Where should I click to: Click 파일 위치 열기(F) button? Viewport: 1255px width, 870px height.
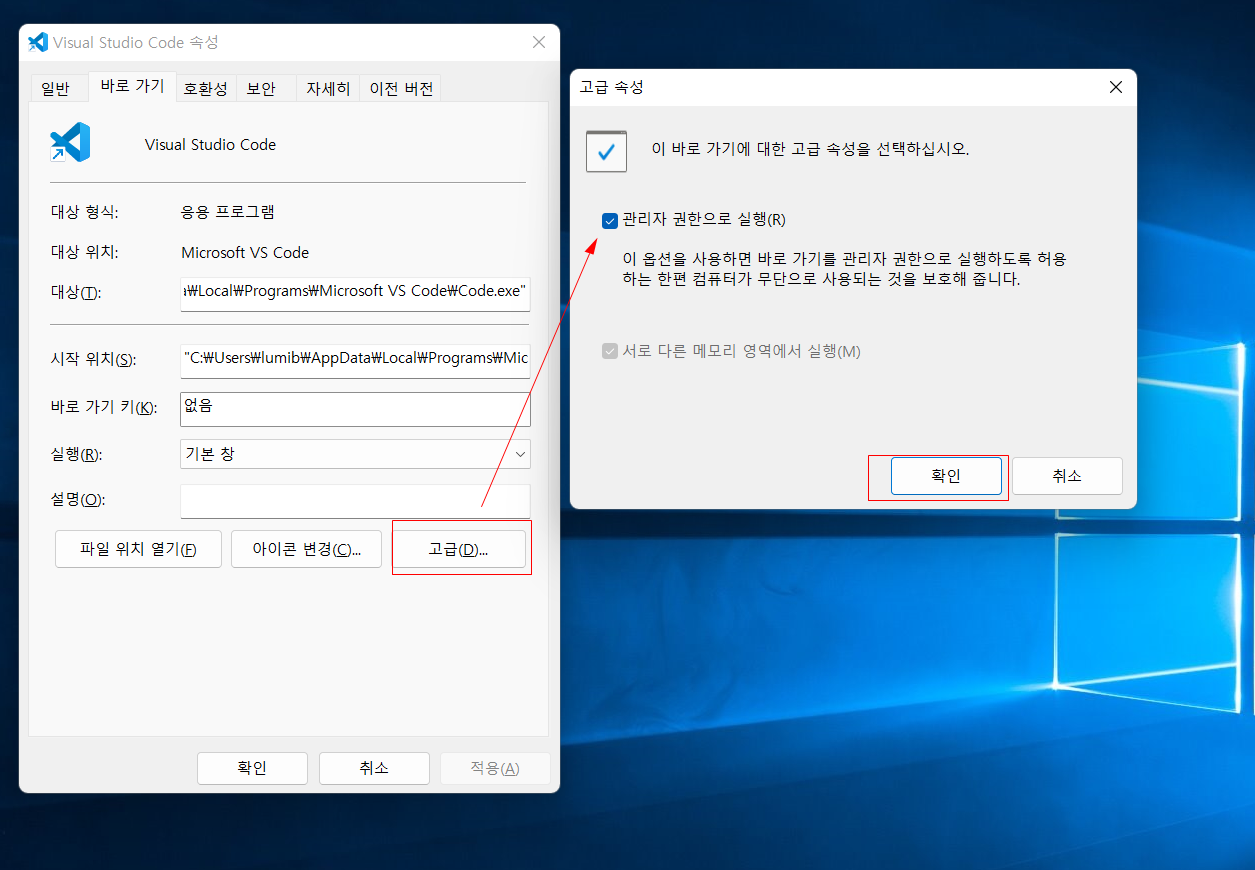pyautogui.click(x=138, y=549)
